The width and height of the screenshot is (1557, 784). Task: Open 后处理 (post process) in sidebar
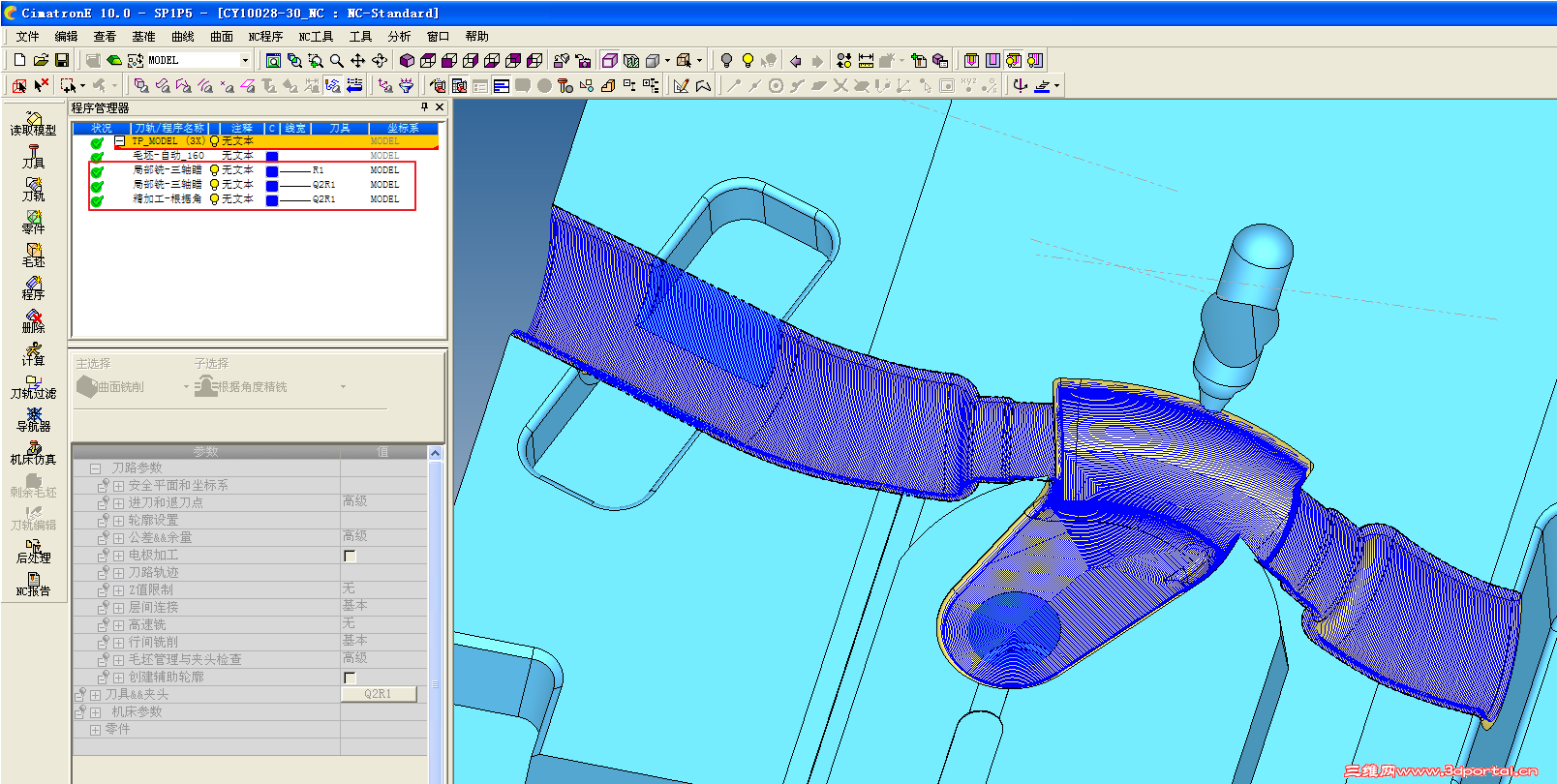(33, 551)
